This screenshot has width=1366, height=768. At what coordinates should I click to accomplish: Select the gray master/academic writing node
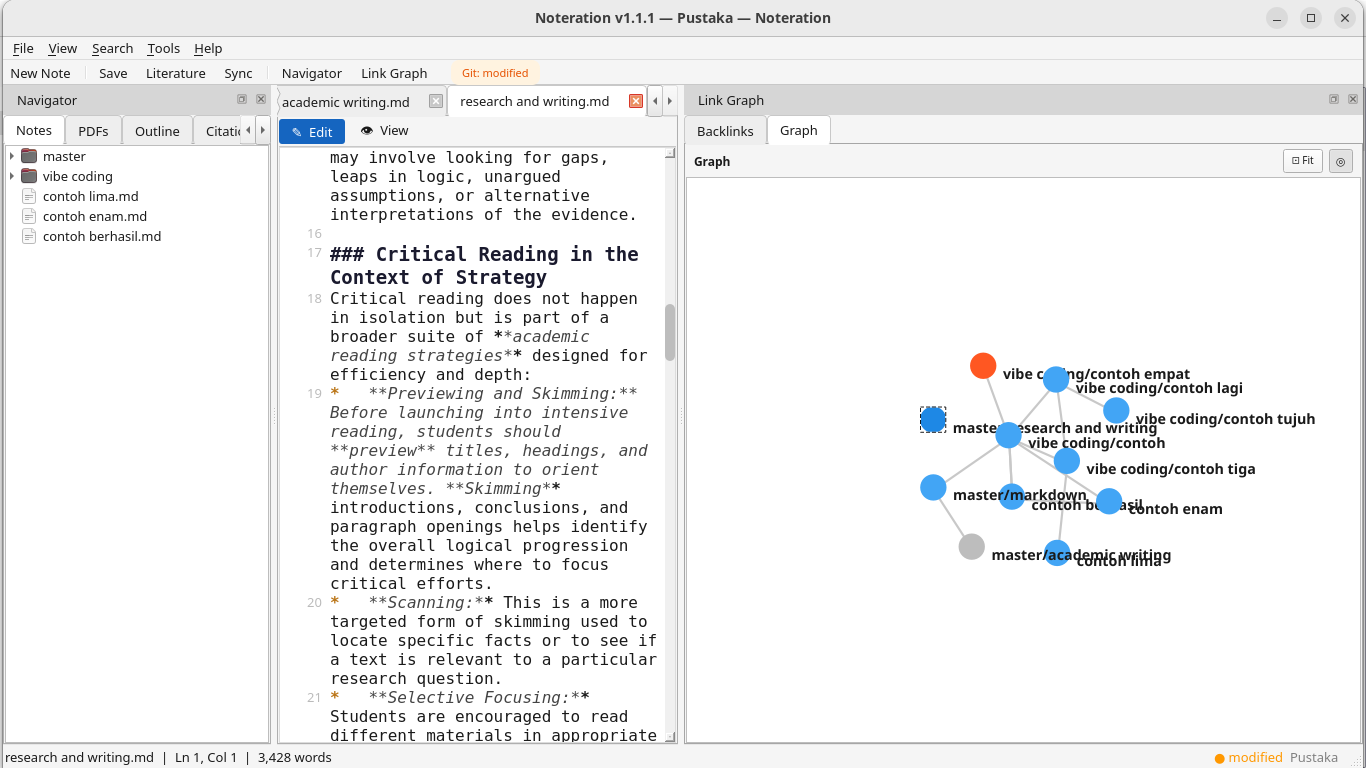point(971,546)
